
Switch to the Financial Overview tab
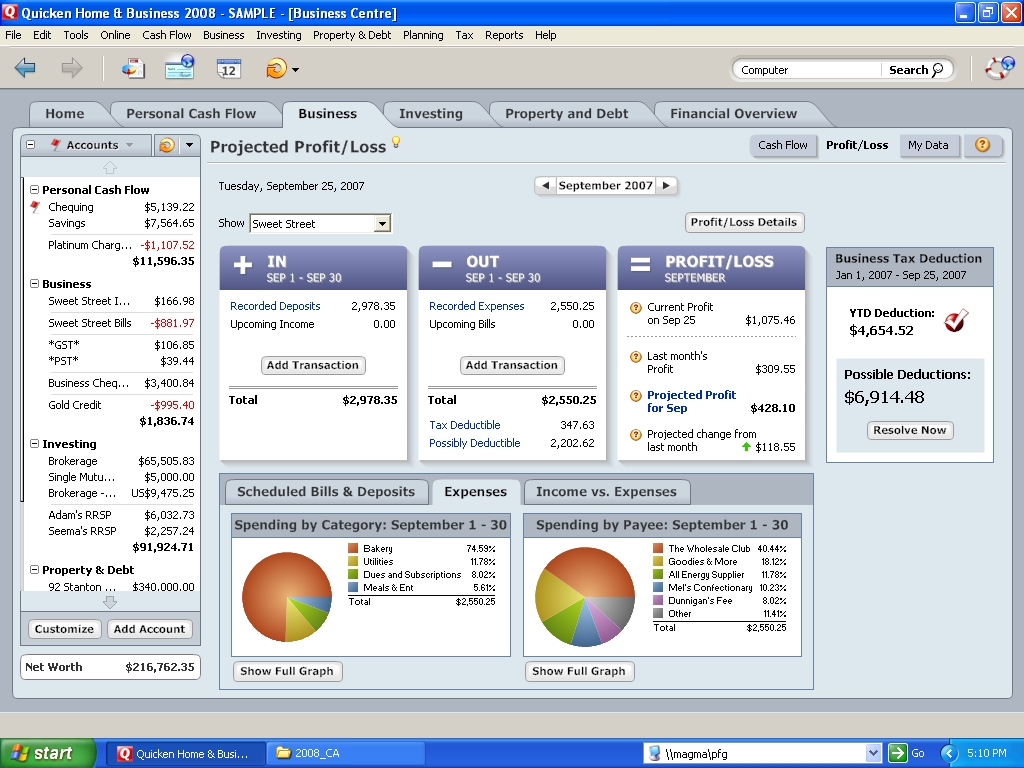pyautogui.click(x=733, y=114)
